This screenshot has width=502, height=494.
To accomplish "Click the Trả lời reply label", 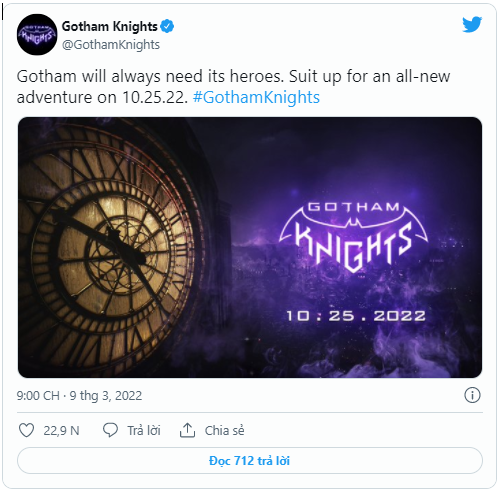I will [144, 430].
